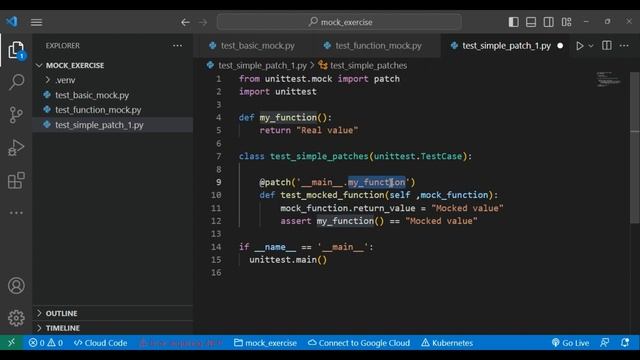Open the notifications bell
This screenshot has height=360, width=640.
pyautogui.click(x=625, y=343)
